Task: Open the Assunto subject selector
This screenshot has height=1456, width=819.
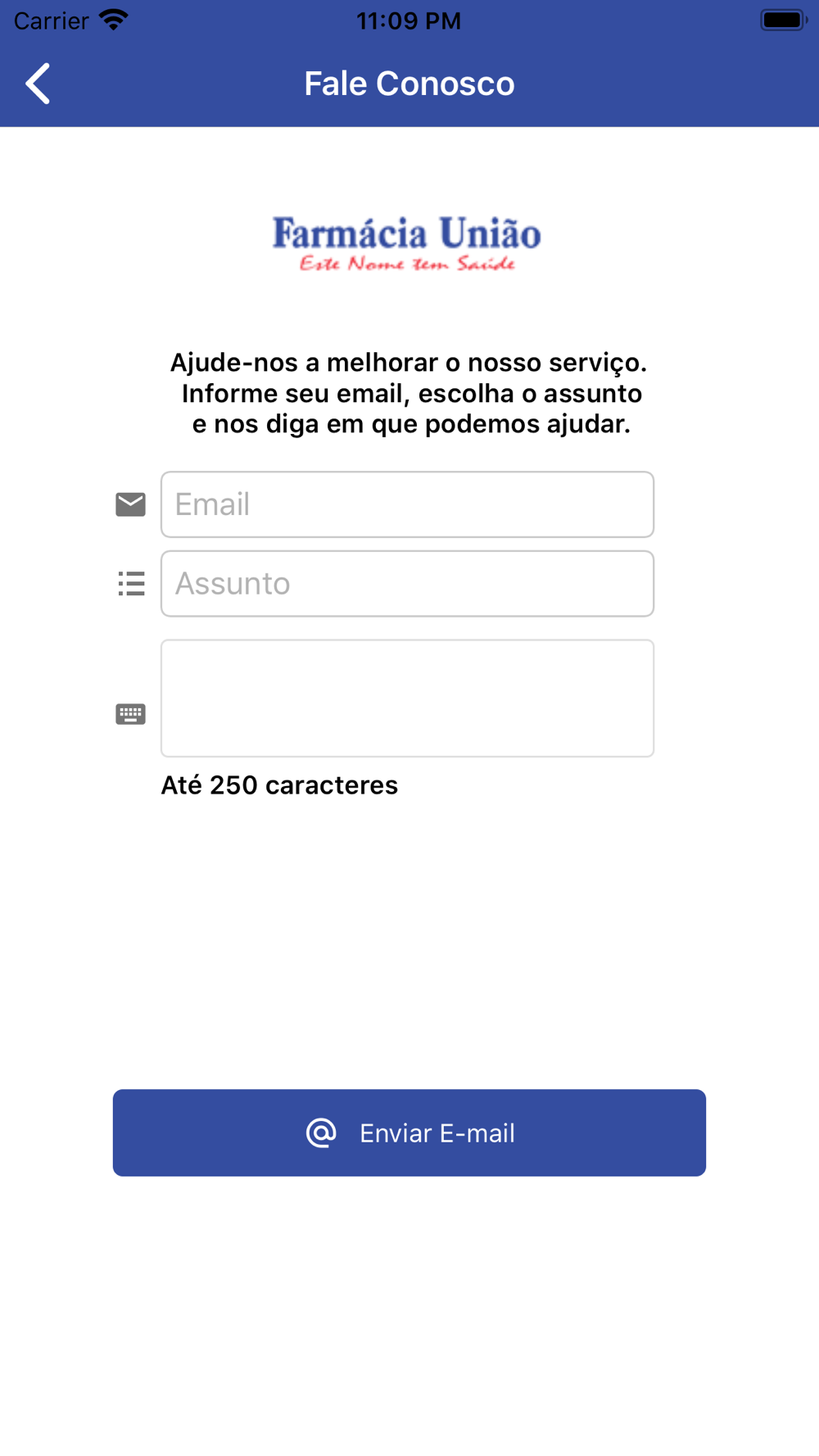Action: (407, 584)
